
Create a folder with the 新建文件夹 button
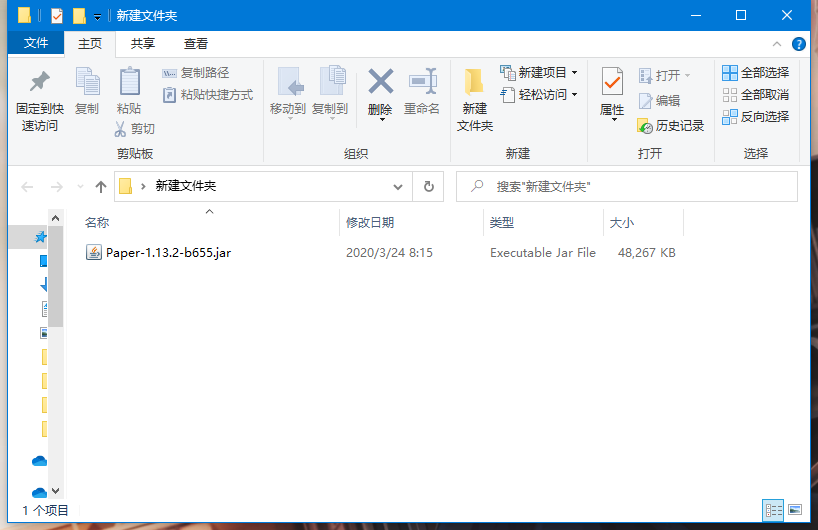475,99
